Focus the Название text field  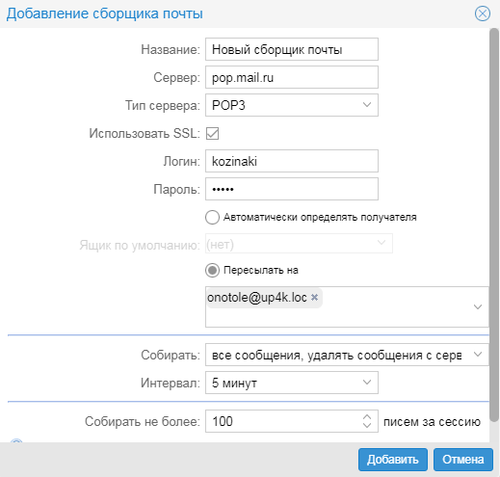292,49
